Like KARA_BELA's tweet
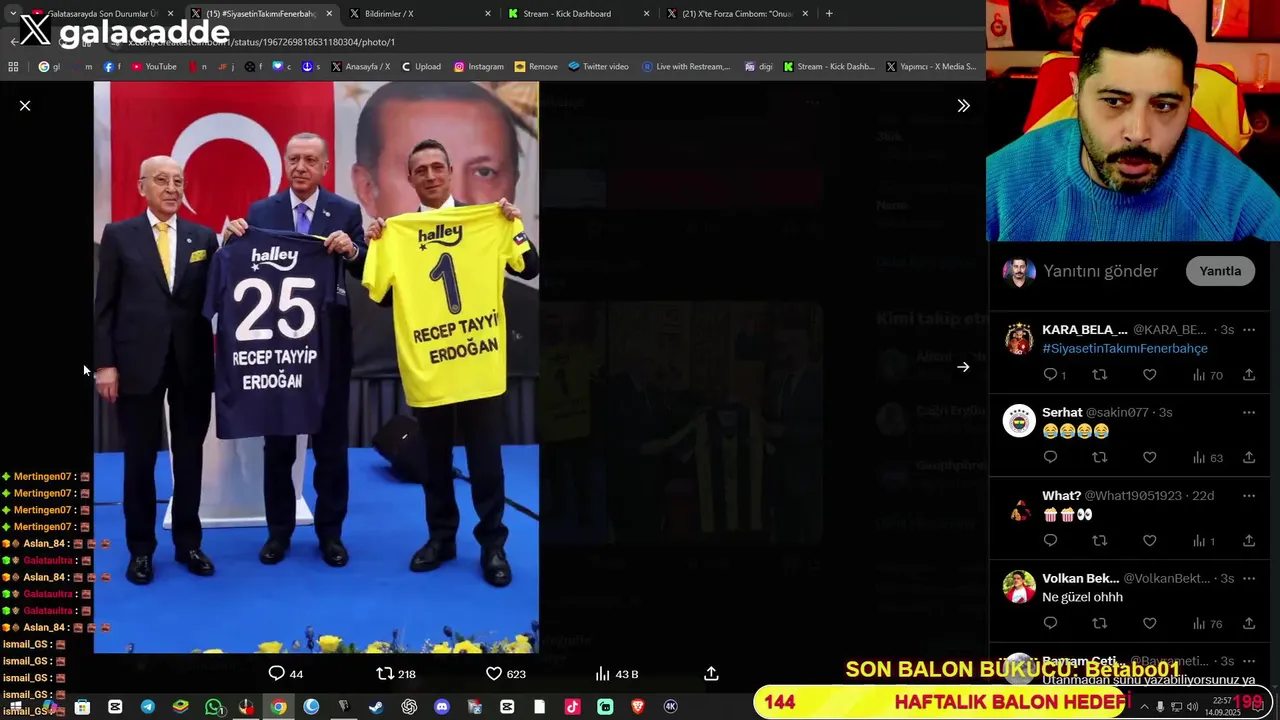This screenshot has width=1280, height=720. point(1150,375)
